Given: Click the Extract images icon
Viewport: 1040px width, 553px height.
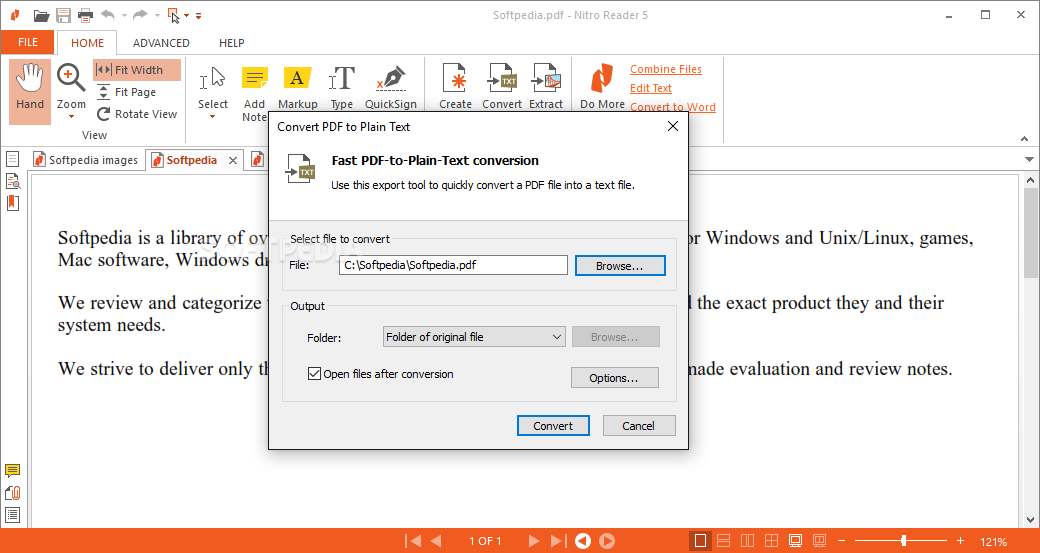Looking at the screenshot, I should tap(546, 87).
